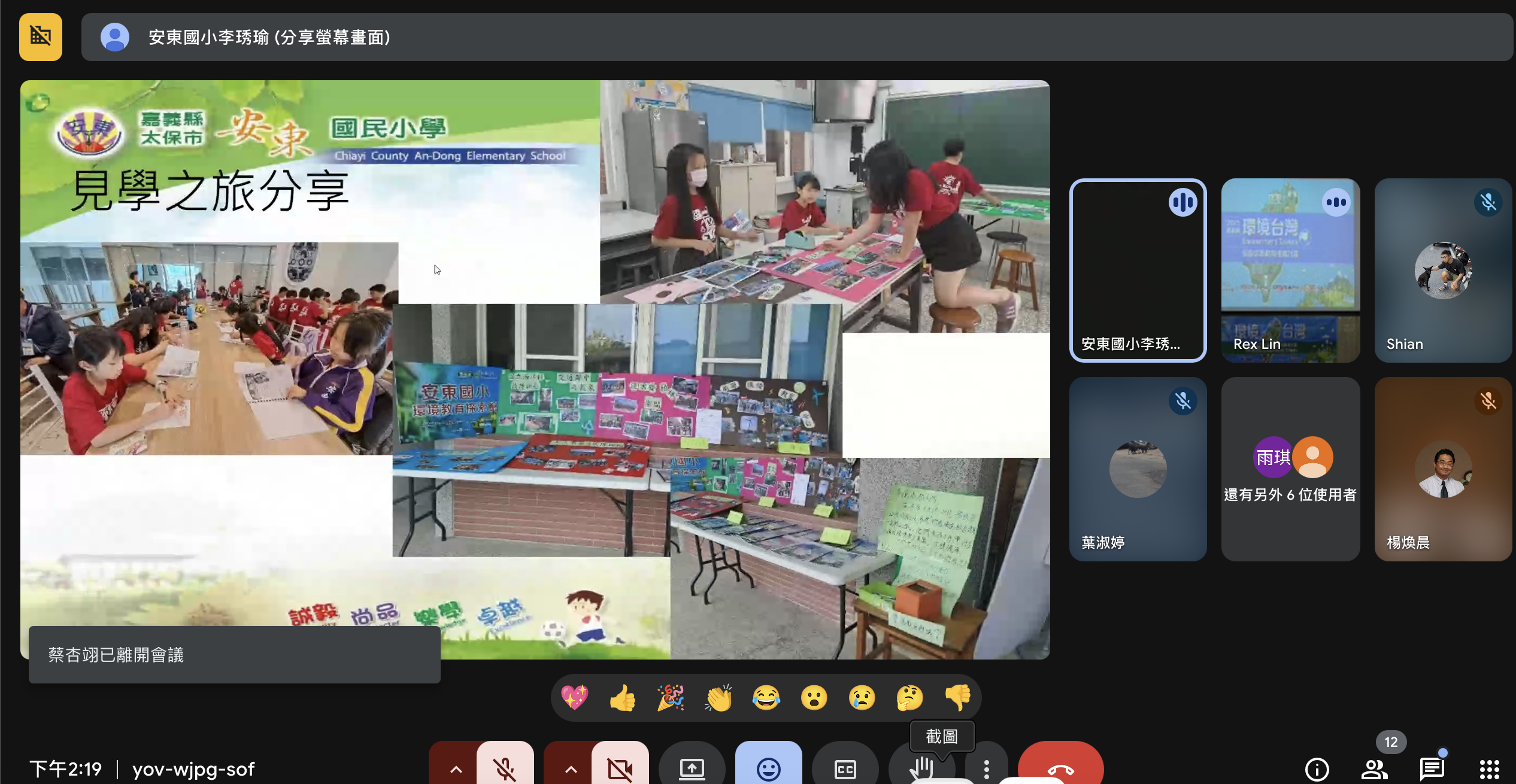Toggle the emoji reactions bar
The width and height of the screenshot is (1516, 784).
[x=768, y=769]
